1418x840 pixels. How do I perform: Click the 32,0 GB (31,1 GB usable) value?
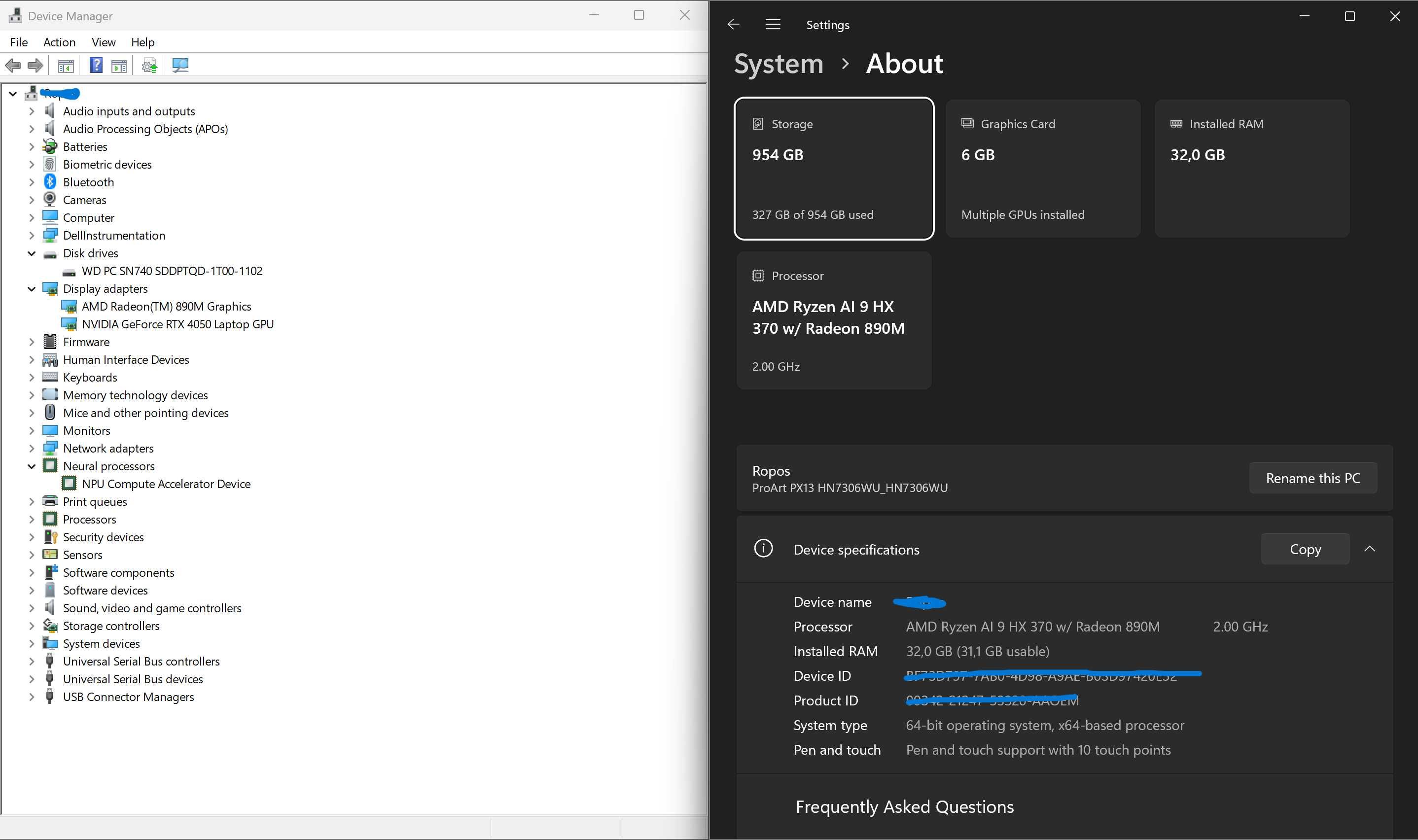978,651
